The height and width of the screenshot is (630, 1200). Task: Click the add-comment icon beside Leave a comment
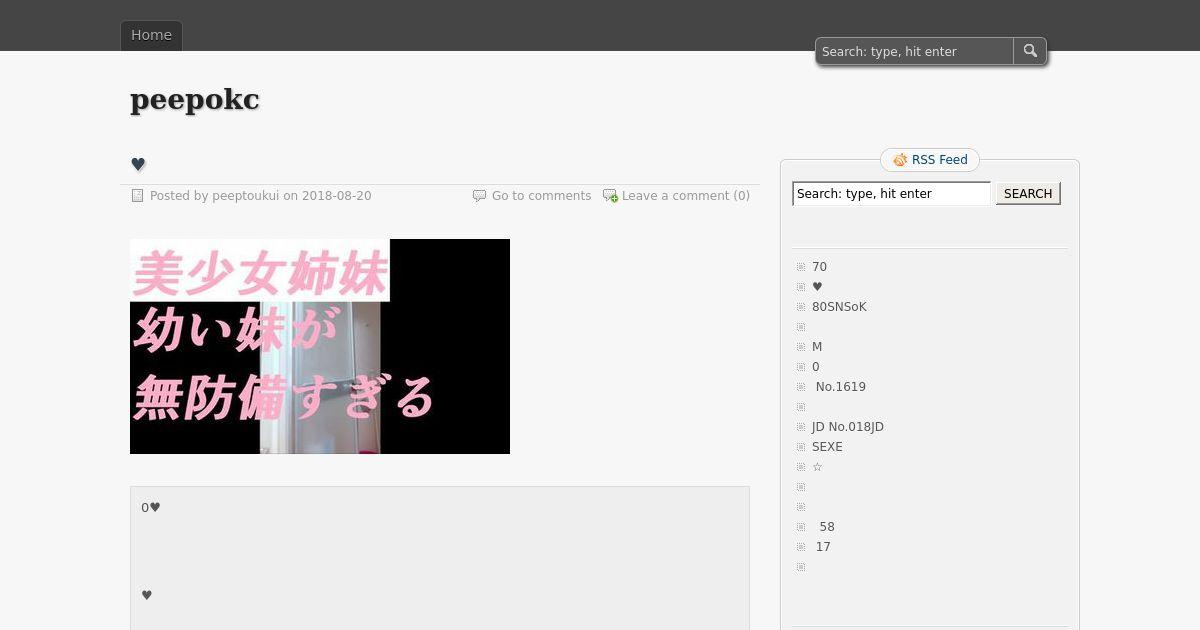(610, 196)
